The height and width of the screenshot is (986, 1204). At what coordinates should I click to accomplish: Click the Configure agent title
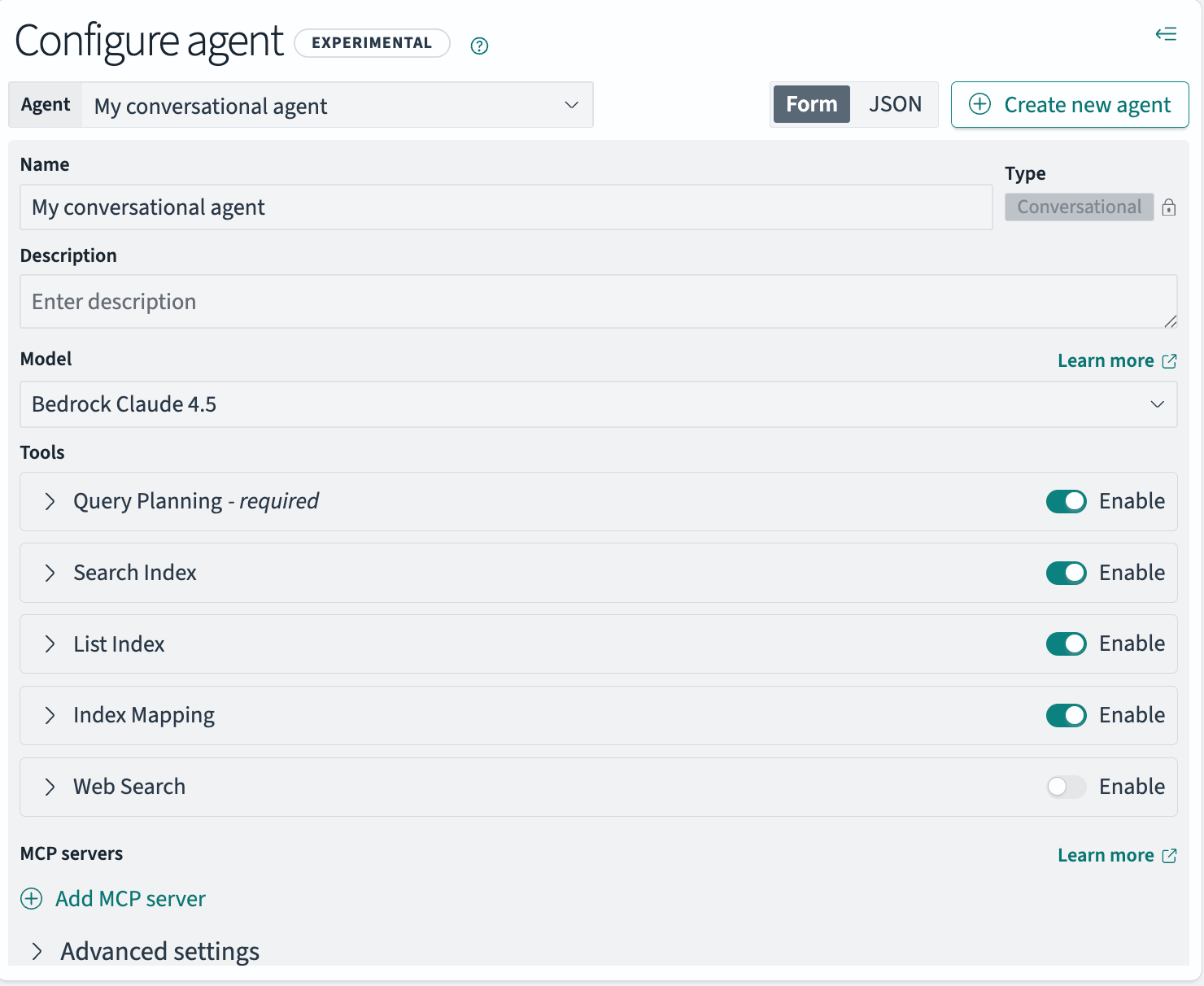149,41
